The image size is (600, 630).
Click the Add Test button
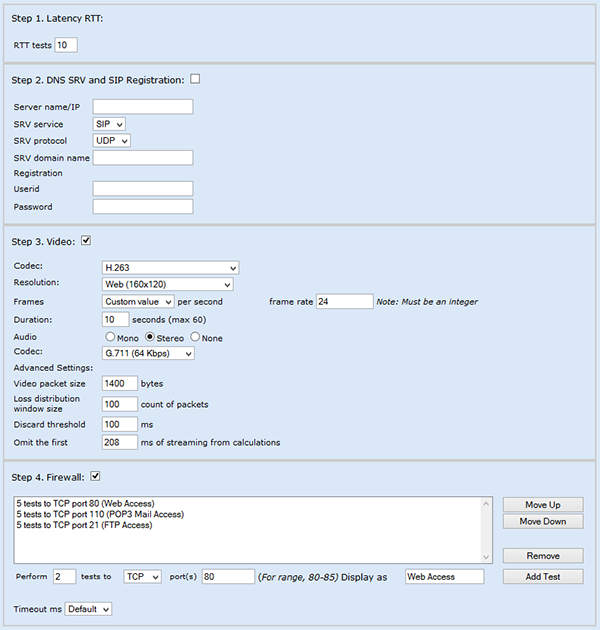point(543,577)
